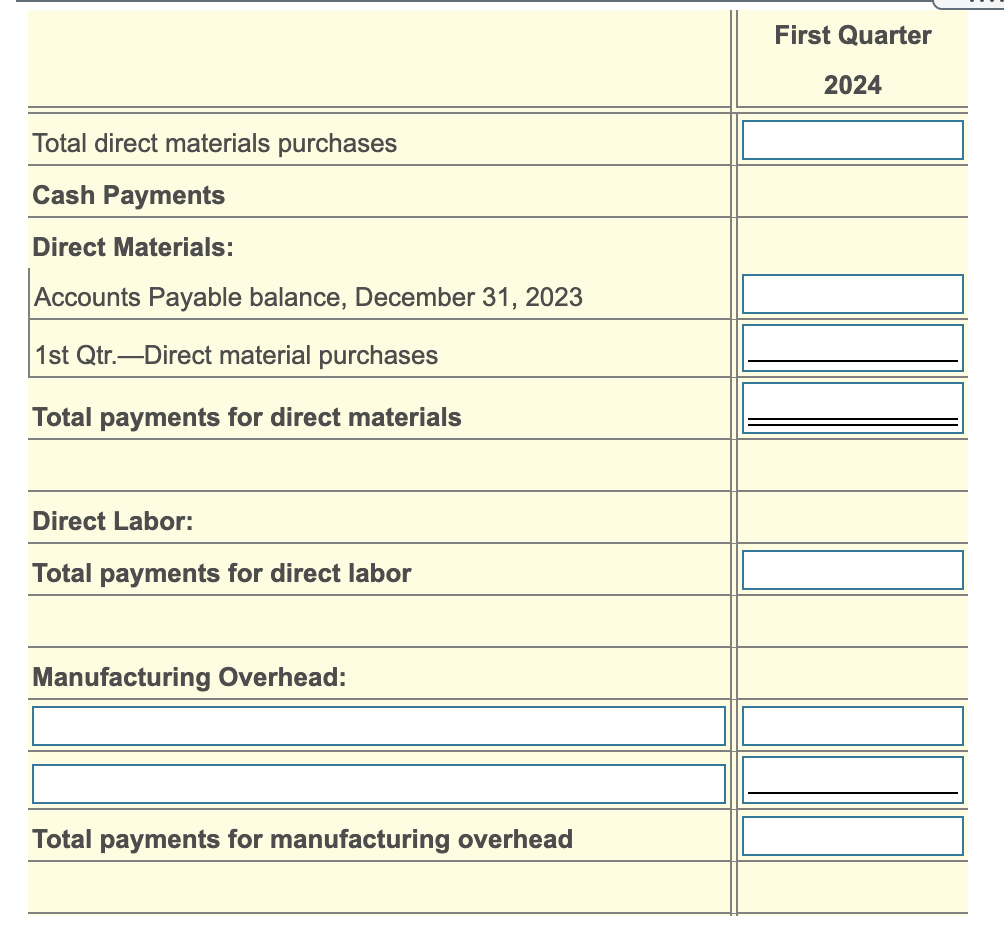Screen dimensions: 1004x926
Task: Select the second Manufacturing Overhead description field
Action: (x=378, y=784)
